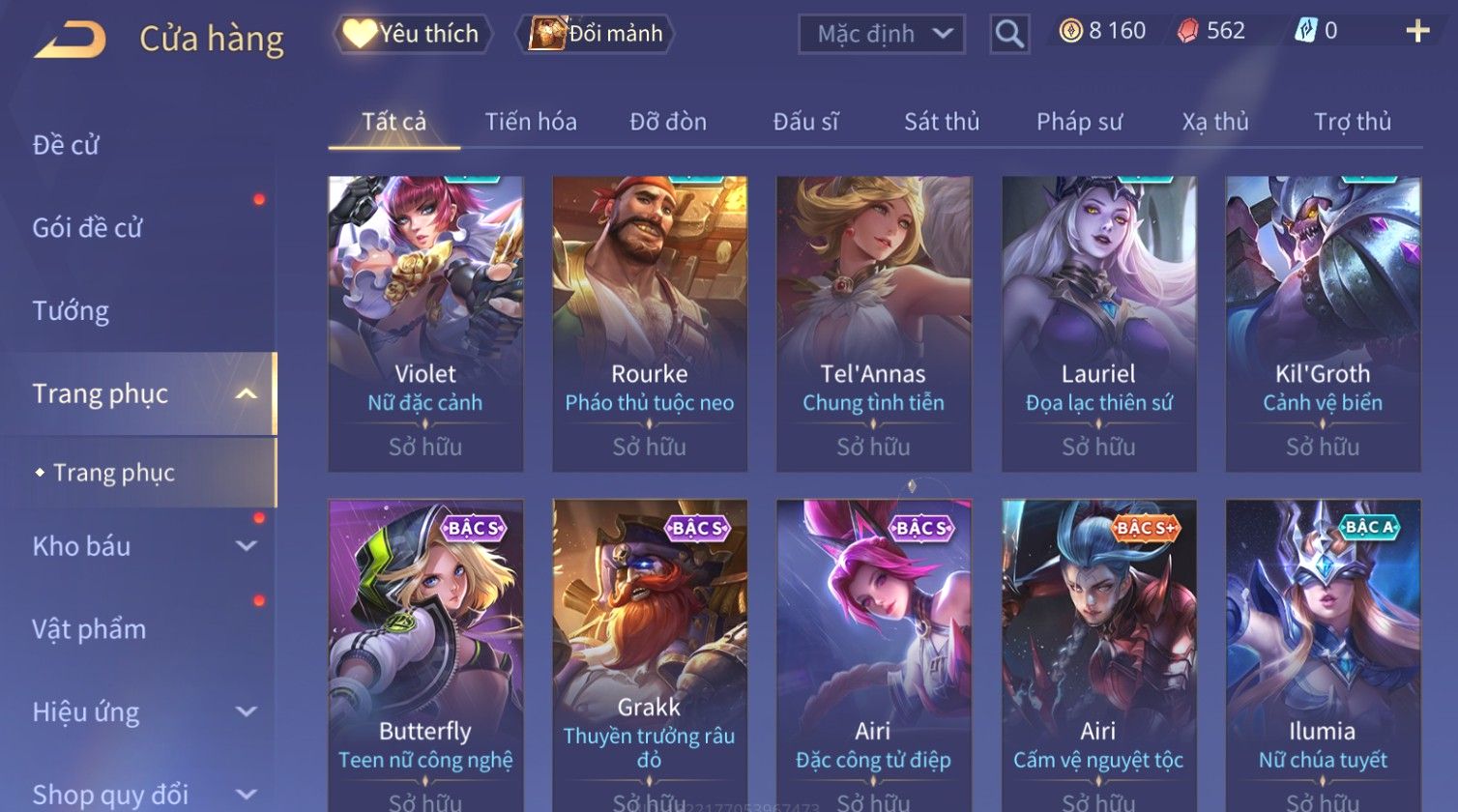The height and width of the screenshot is (812, 1458).
Task: Select the Tiến hóa tab
Action: (x=531, y=122)
